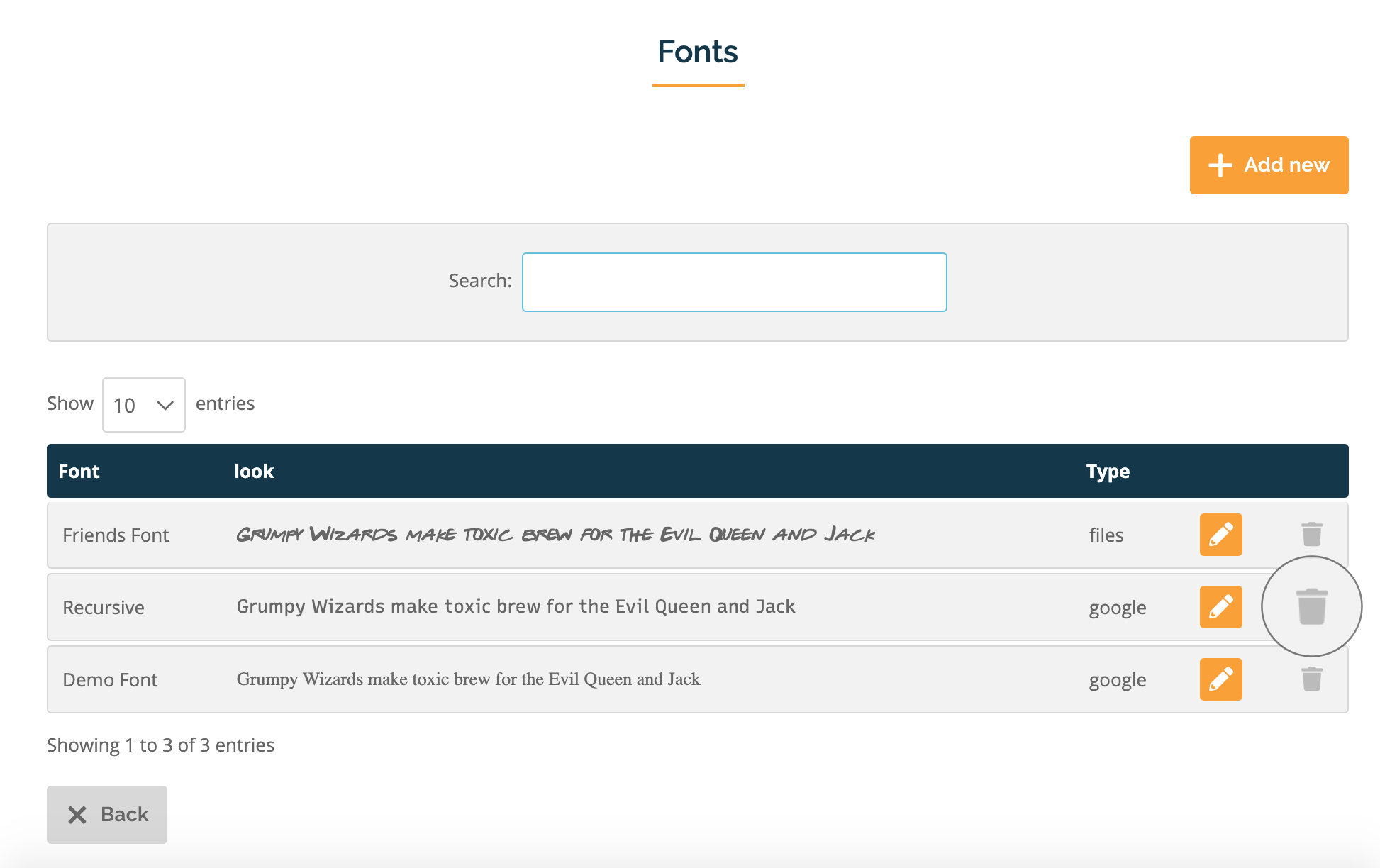Click the Add new button
This screenshot has height=868, width=1380.
[1269, 165]
